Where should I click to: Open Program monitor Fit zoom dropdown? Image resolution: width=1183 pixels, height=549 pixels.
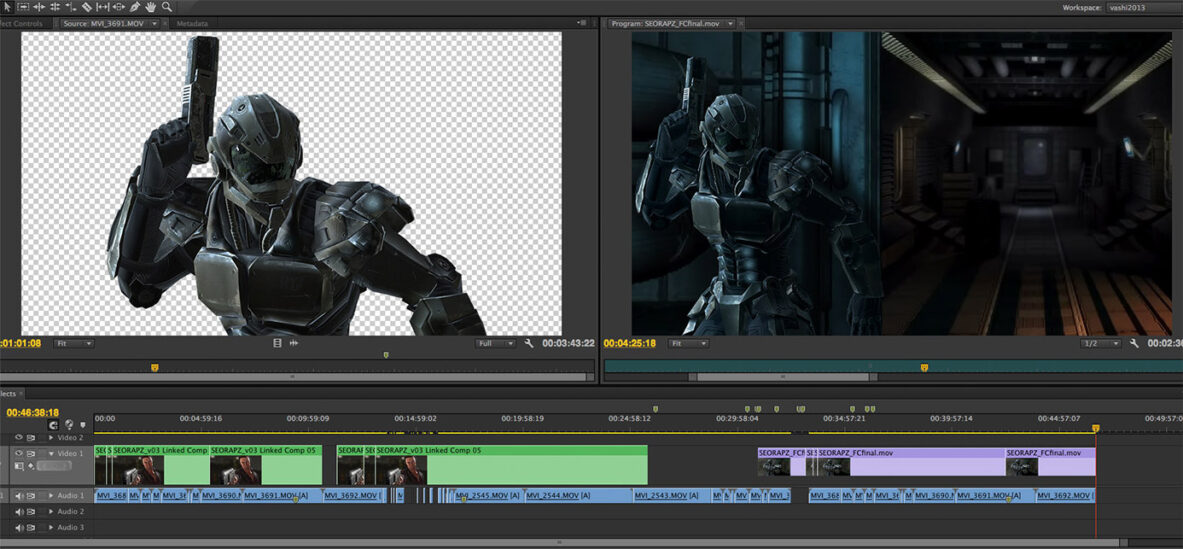coord(688,343)
